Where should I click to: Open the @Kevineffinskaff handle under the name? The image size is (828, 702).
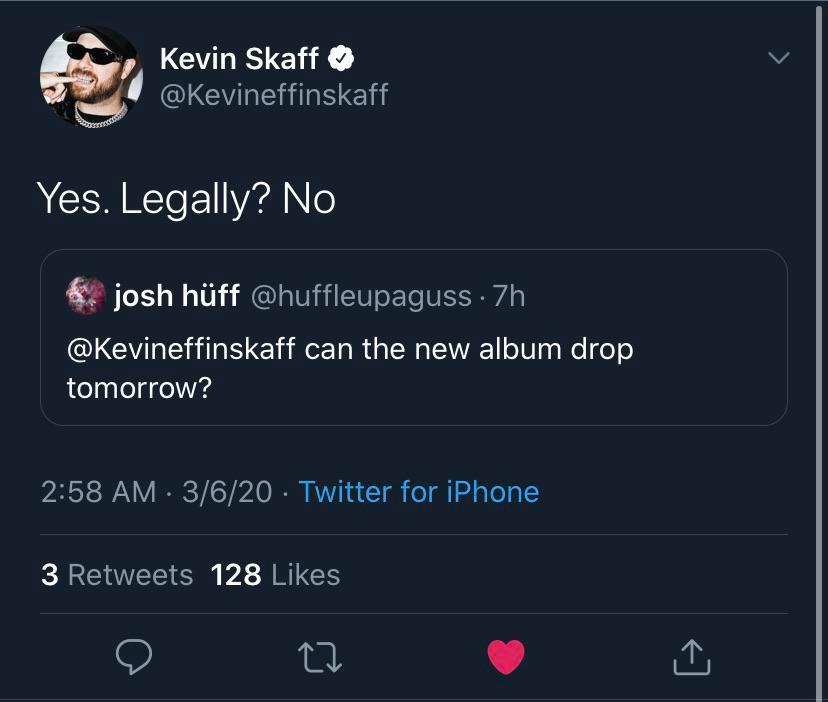point(274,95)
